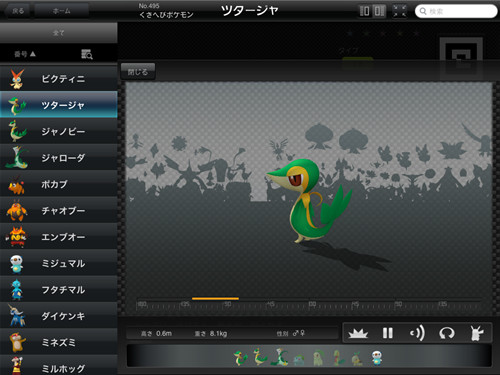The width and height of the screenshot is (500, 375).
Task: Go back with the 戻る button
Action: (18, 11)
